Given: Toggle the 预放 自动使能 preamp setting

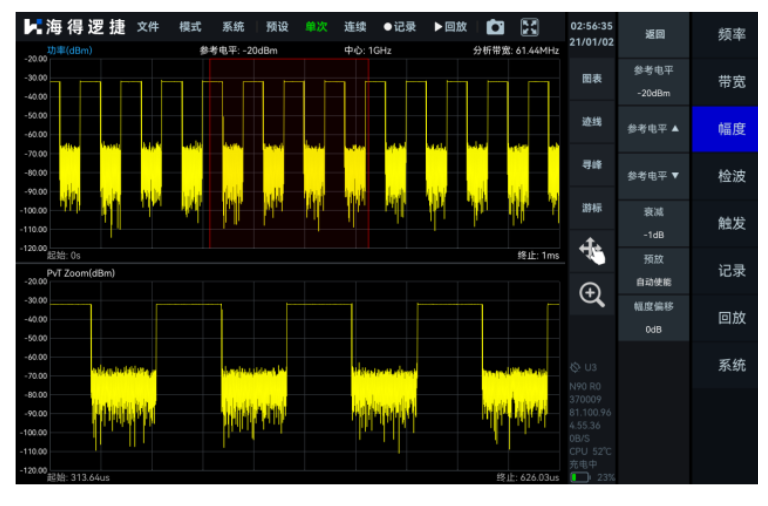Looking at the screenshot, I should click(654, 270).
